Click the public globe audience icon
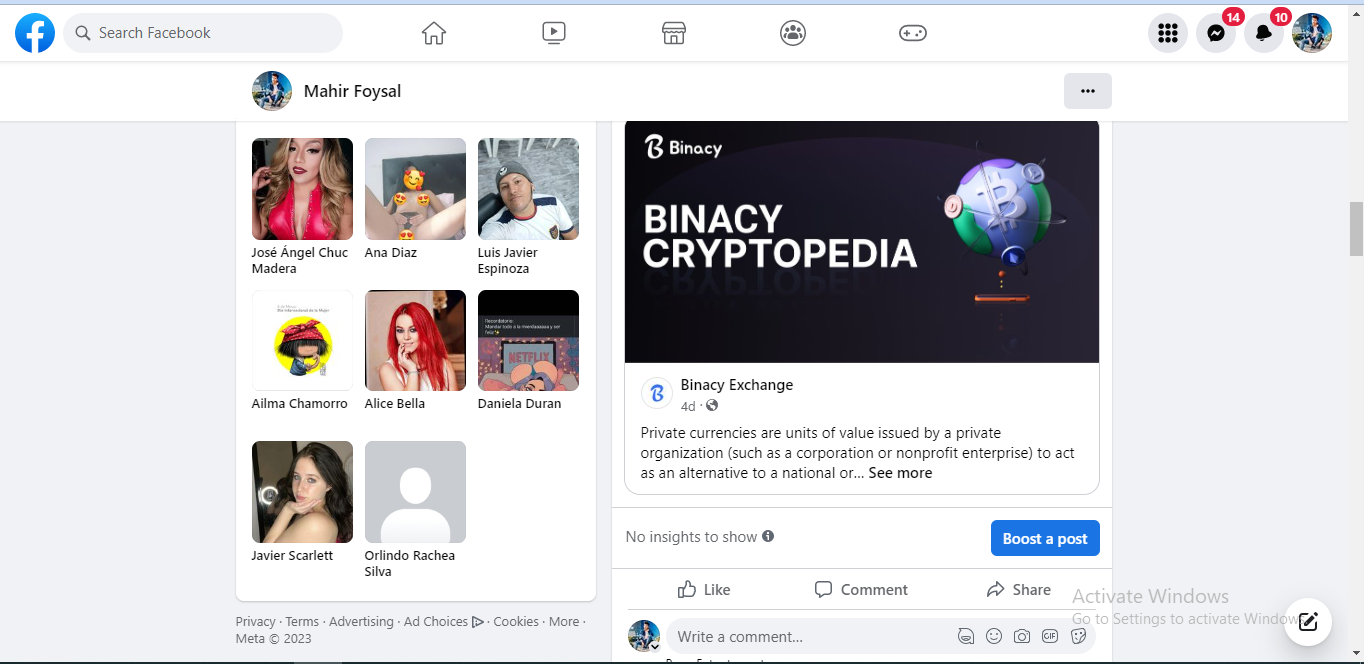Screen dimensions: 1364x664 click(x=711, y=406)
